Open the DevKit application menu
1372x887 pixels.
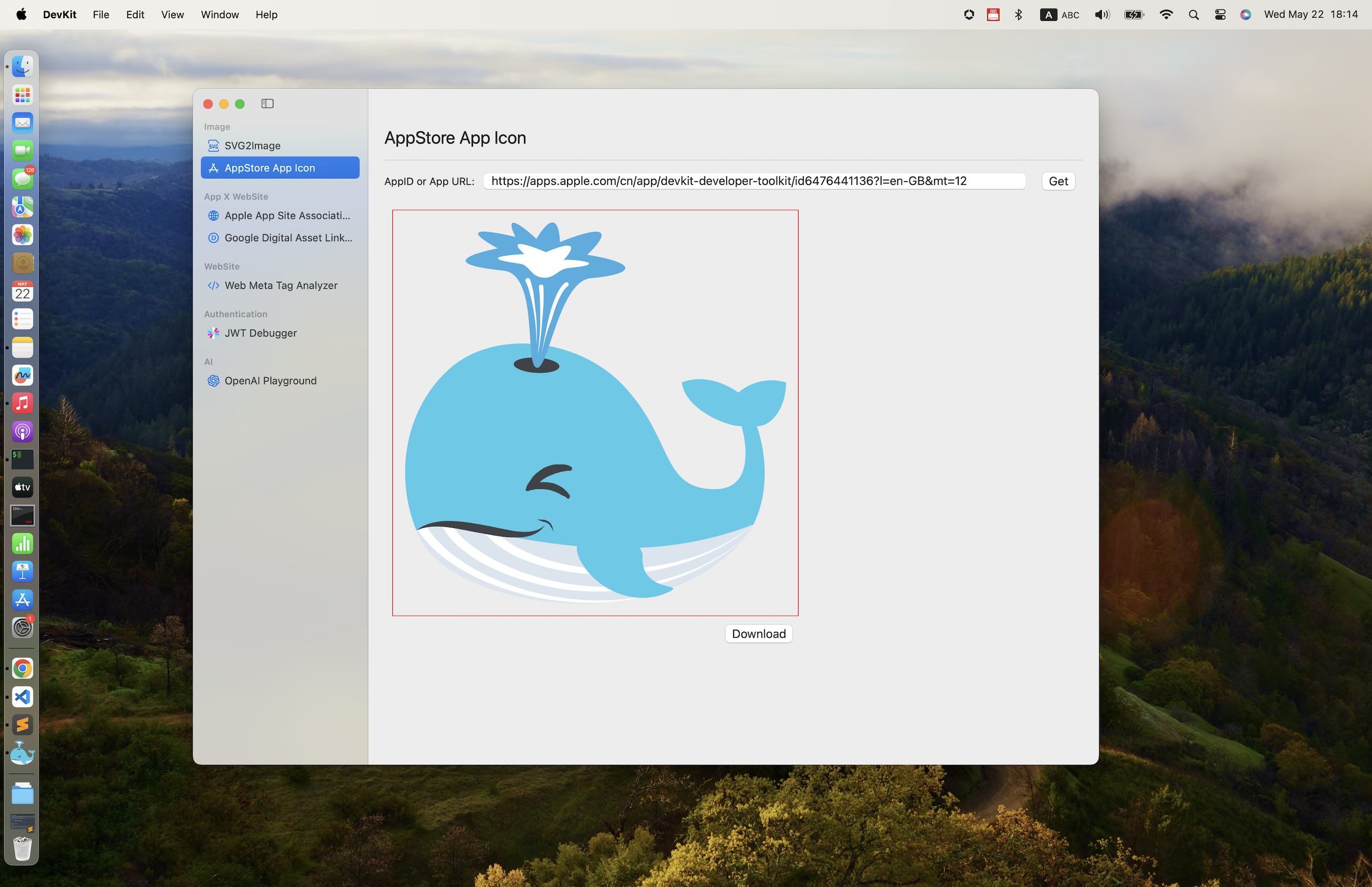point(59,14)
